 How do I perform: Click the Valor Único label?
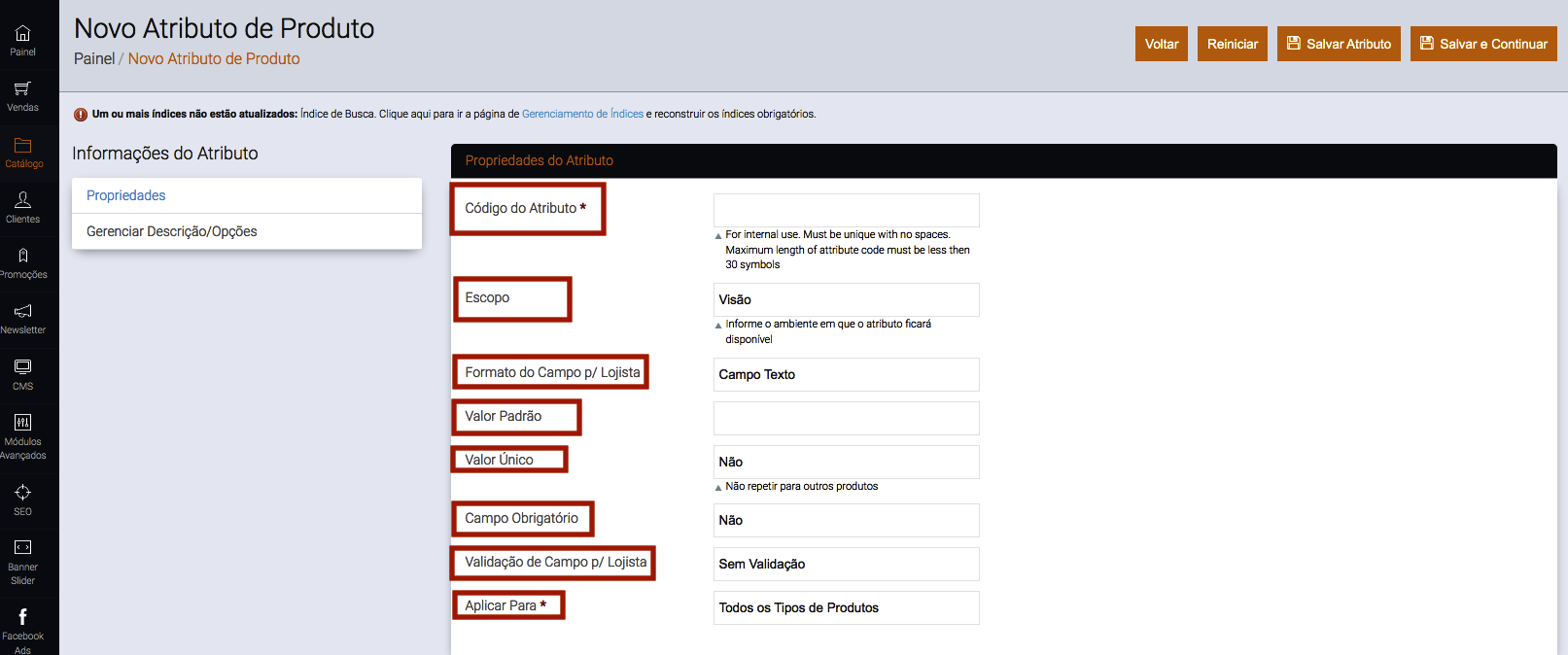(499, 460)
